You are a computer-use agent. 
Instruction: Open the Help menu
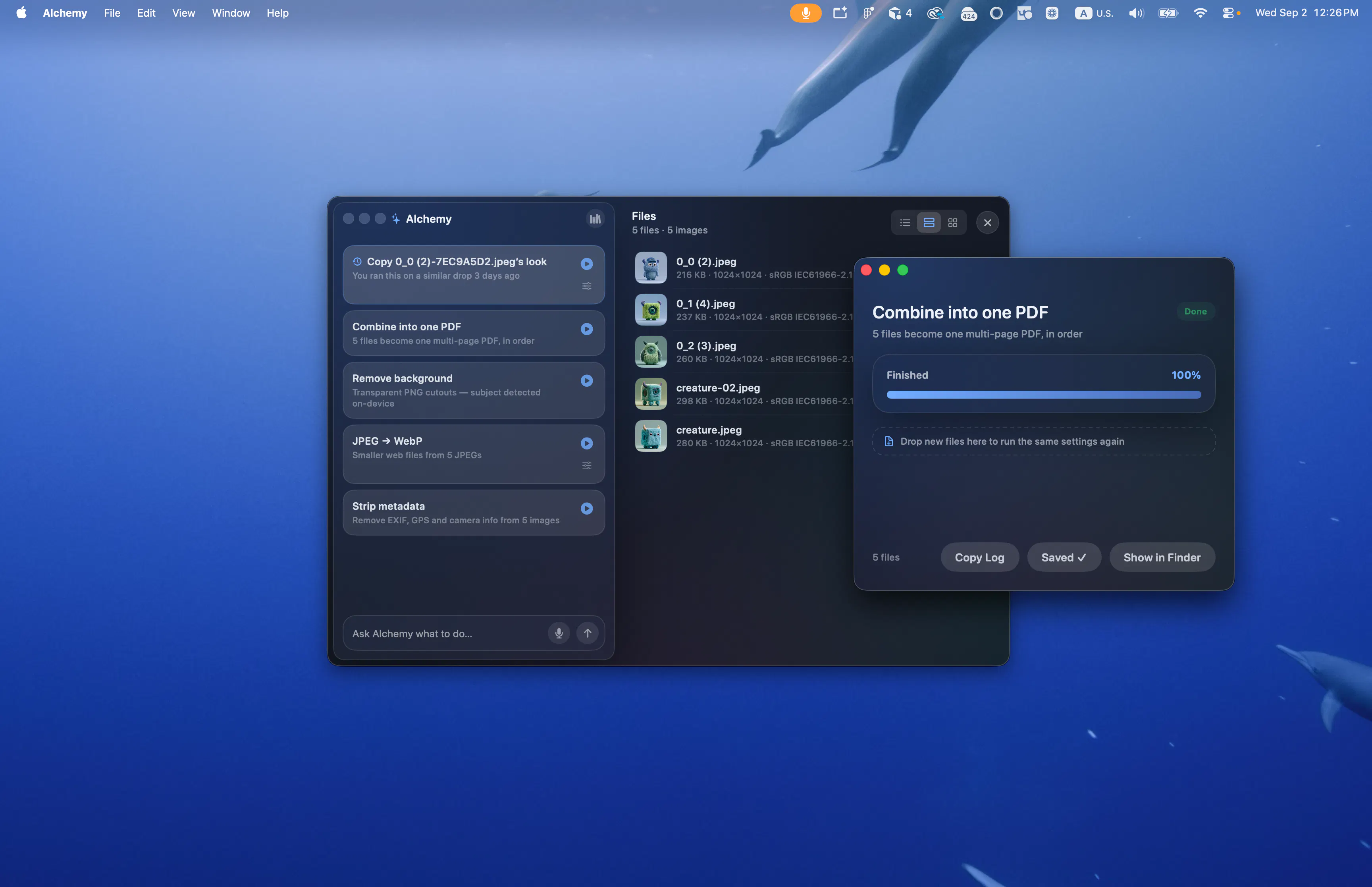click(277, 13)
